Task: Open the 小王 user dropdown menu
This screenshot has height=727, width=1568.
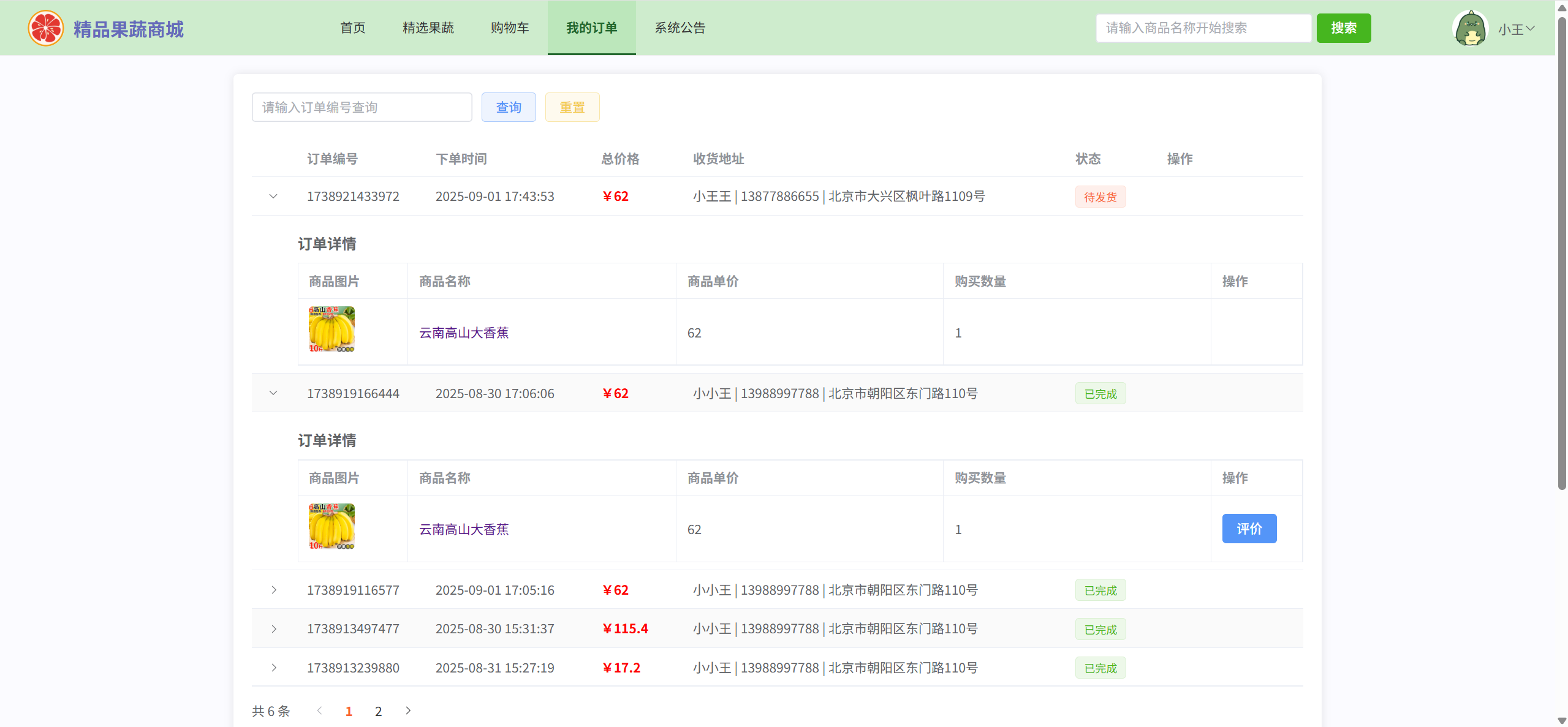Action: (x=1517, y=29)
